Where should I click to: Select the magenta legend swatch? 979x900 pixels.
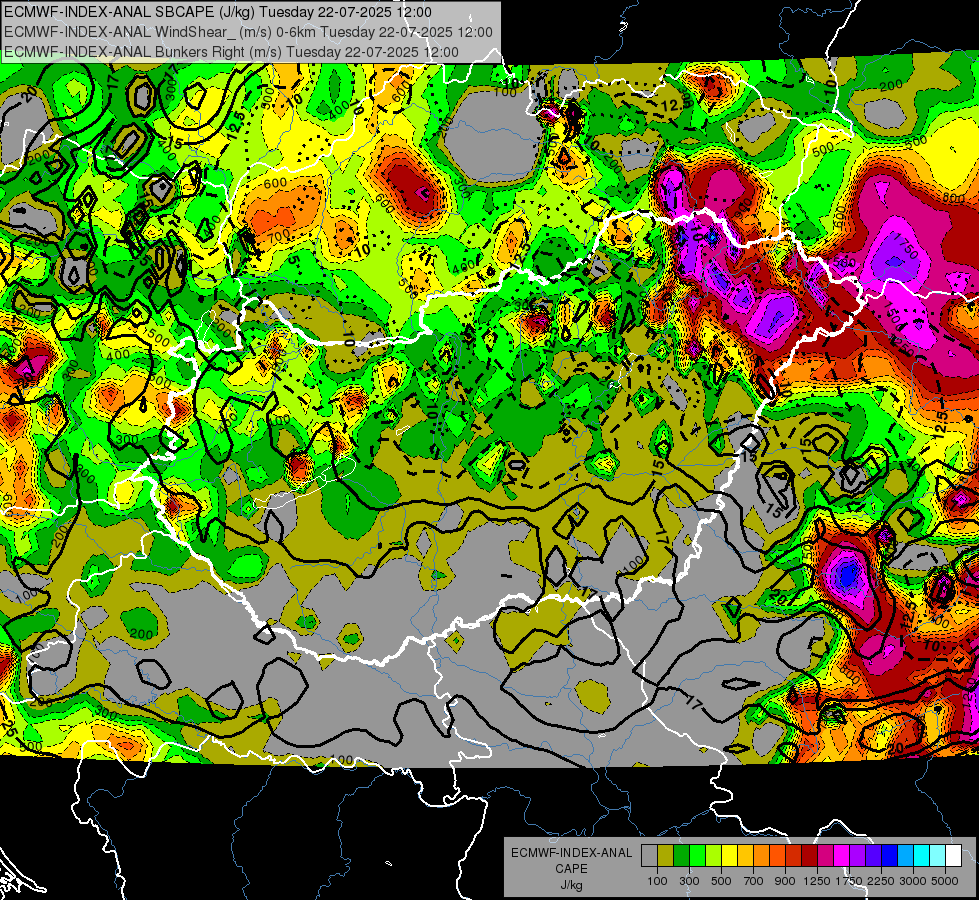coord(841,855)
